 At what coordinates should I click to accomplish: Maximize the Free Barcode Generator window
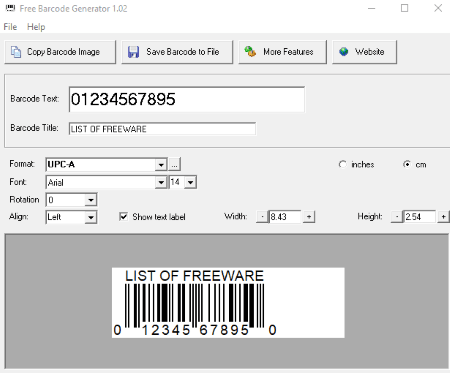point(404,8)
